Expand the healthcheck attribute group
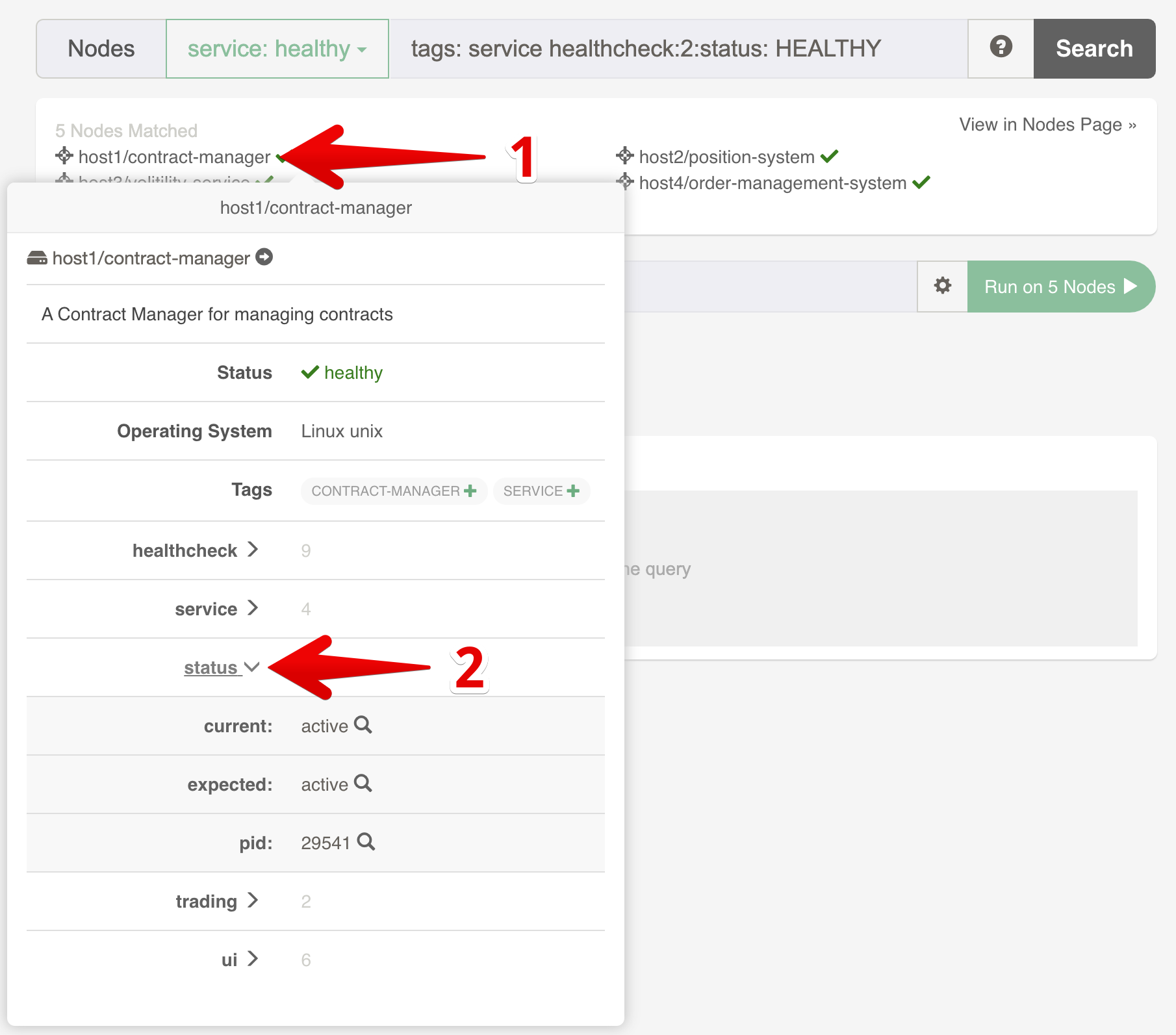 (x=195, y=550)
